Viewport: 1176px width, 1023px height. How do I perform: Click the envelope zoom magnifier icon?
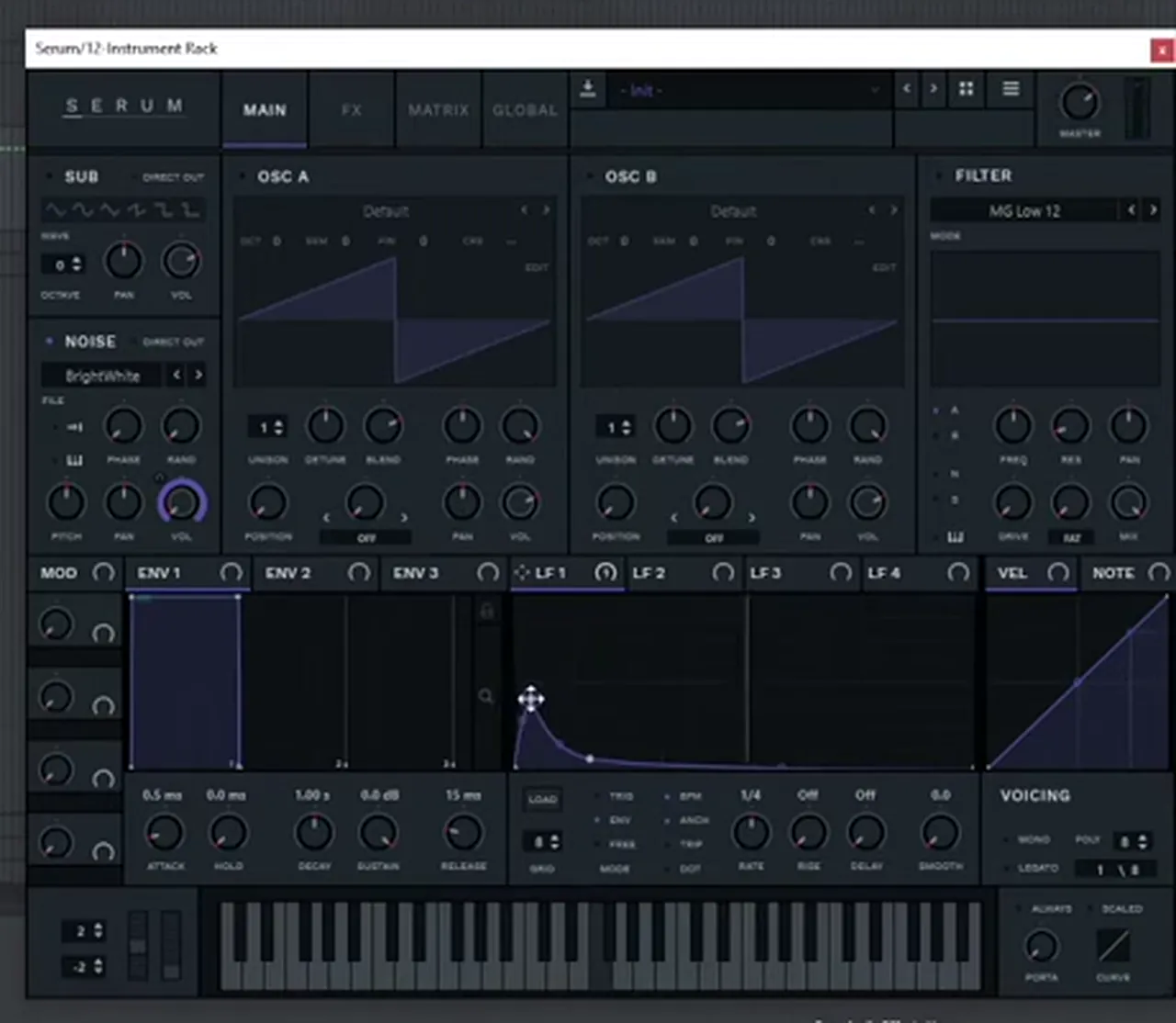(486, 696)
